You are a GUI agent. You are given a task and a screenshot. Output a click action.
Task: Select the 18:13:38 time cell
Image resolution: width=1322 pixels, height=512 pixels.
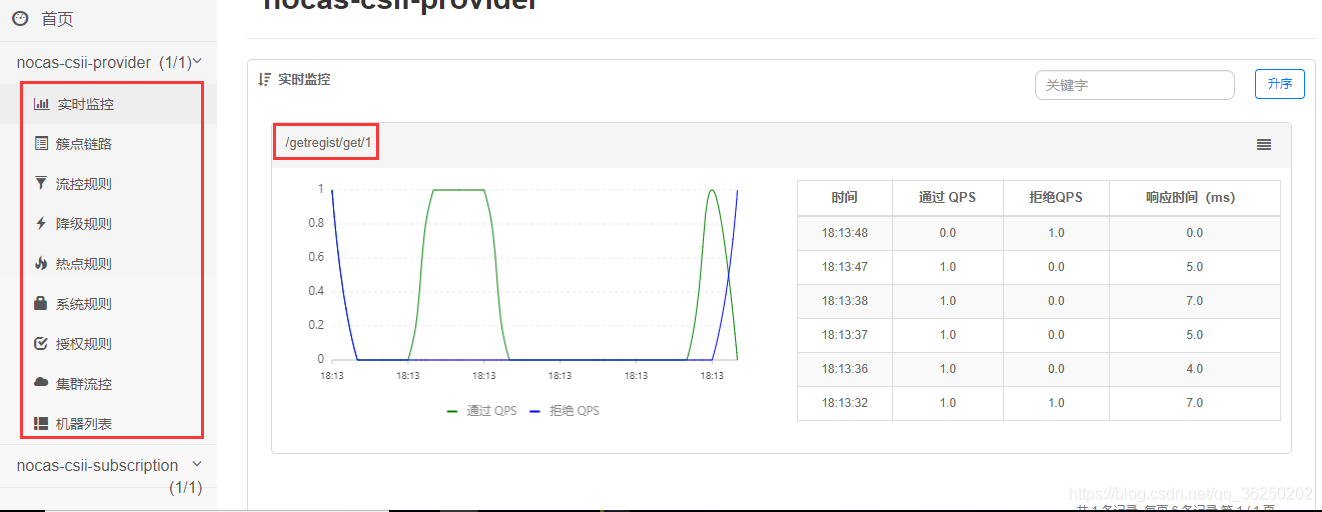(x=845, y=301)
